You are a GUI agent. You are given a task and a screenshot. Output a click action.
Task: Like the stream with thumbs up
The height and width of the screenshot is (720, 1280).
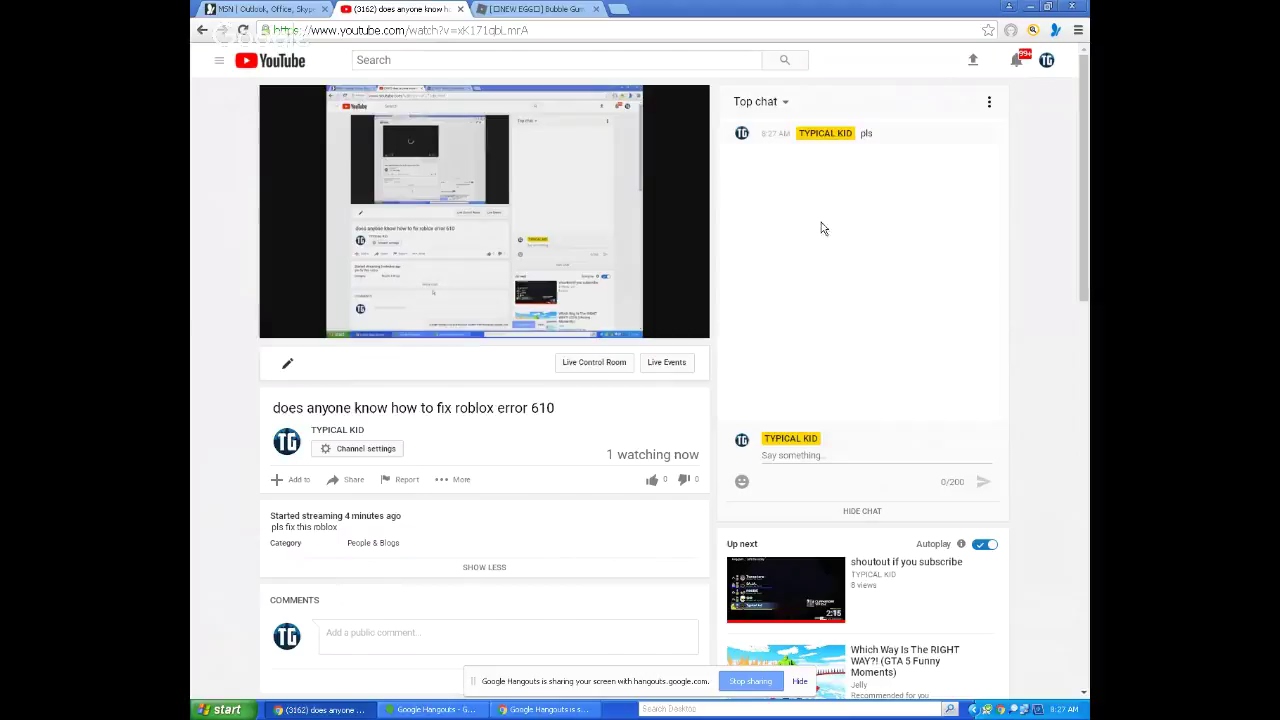[652, 480]
